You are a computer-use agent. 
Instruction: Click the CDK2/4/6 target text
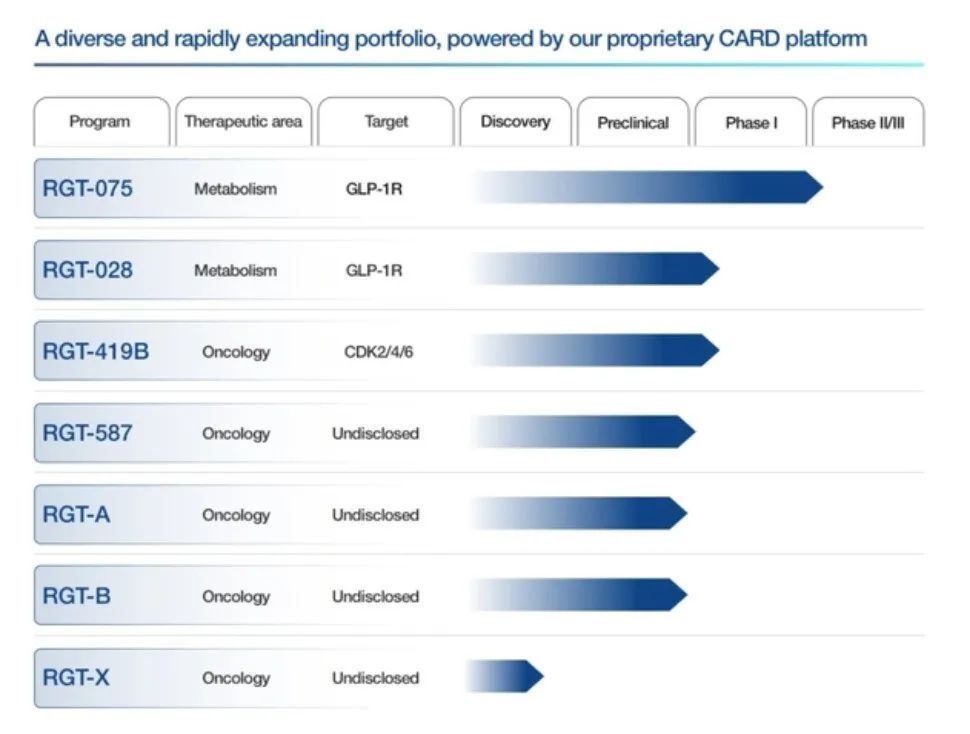pyautogui.click(x=379, y=352)
